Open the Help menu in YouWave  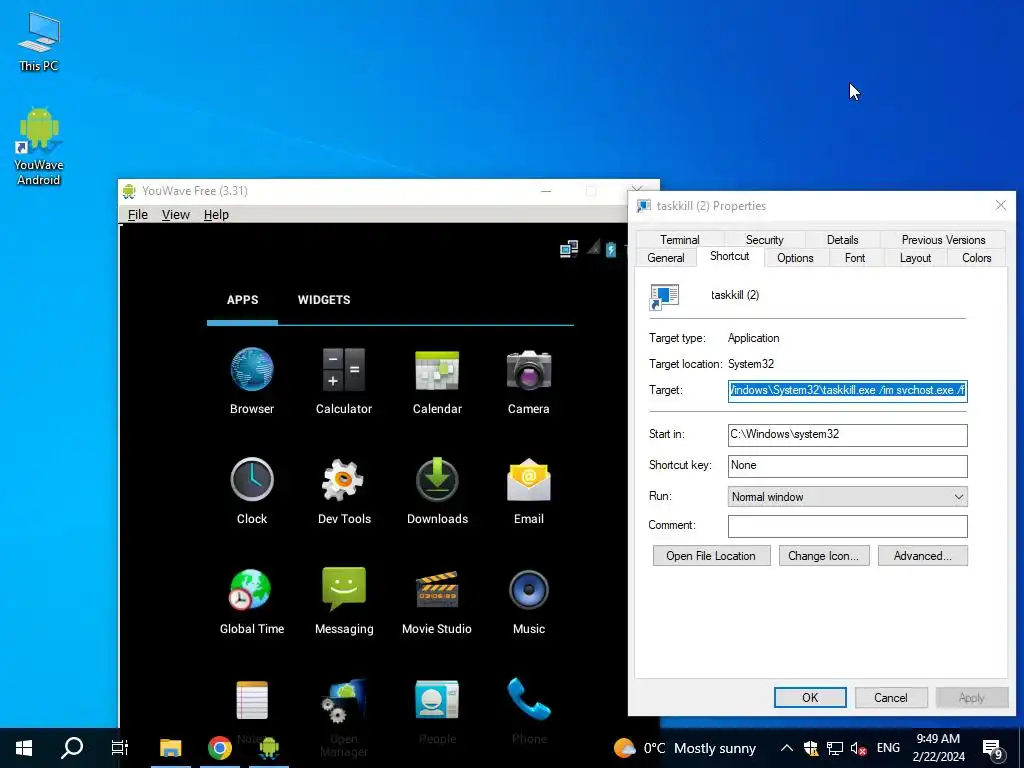216,214
